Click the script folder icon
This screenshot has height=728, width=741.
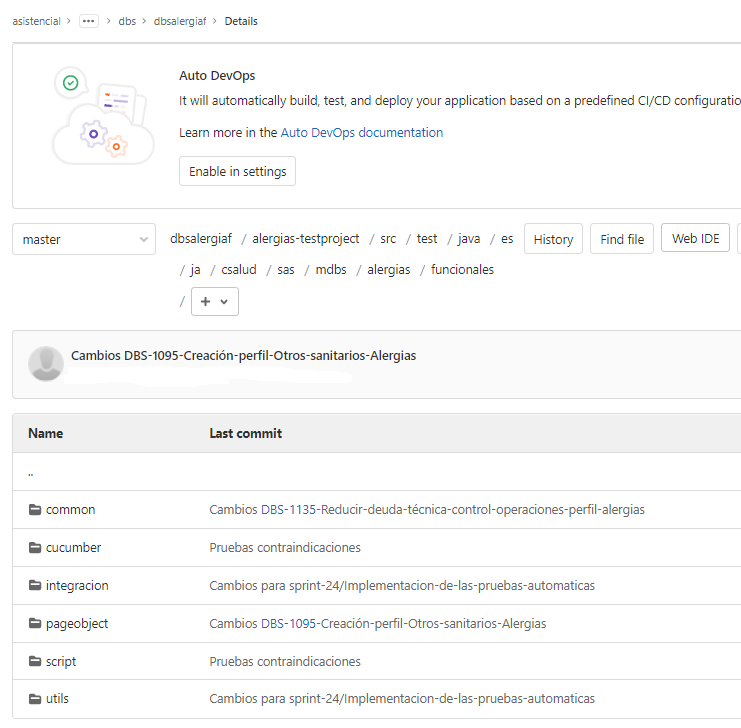click(x=35, y=661)
